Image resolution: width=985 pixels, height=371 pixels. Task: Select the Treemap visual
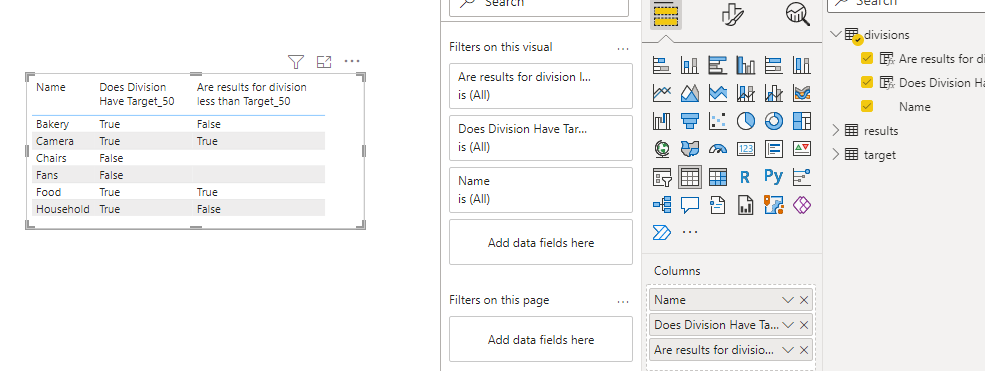(802, 121)
